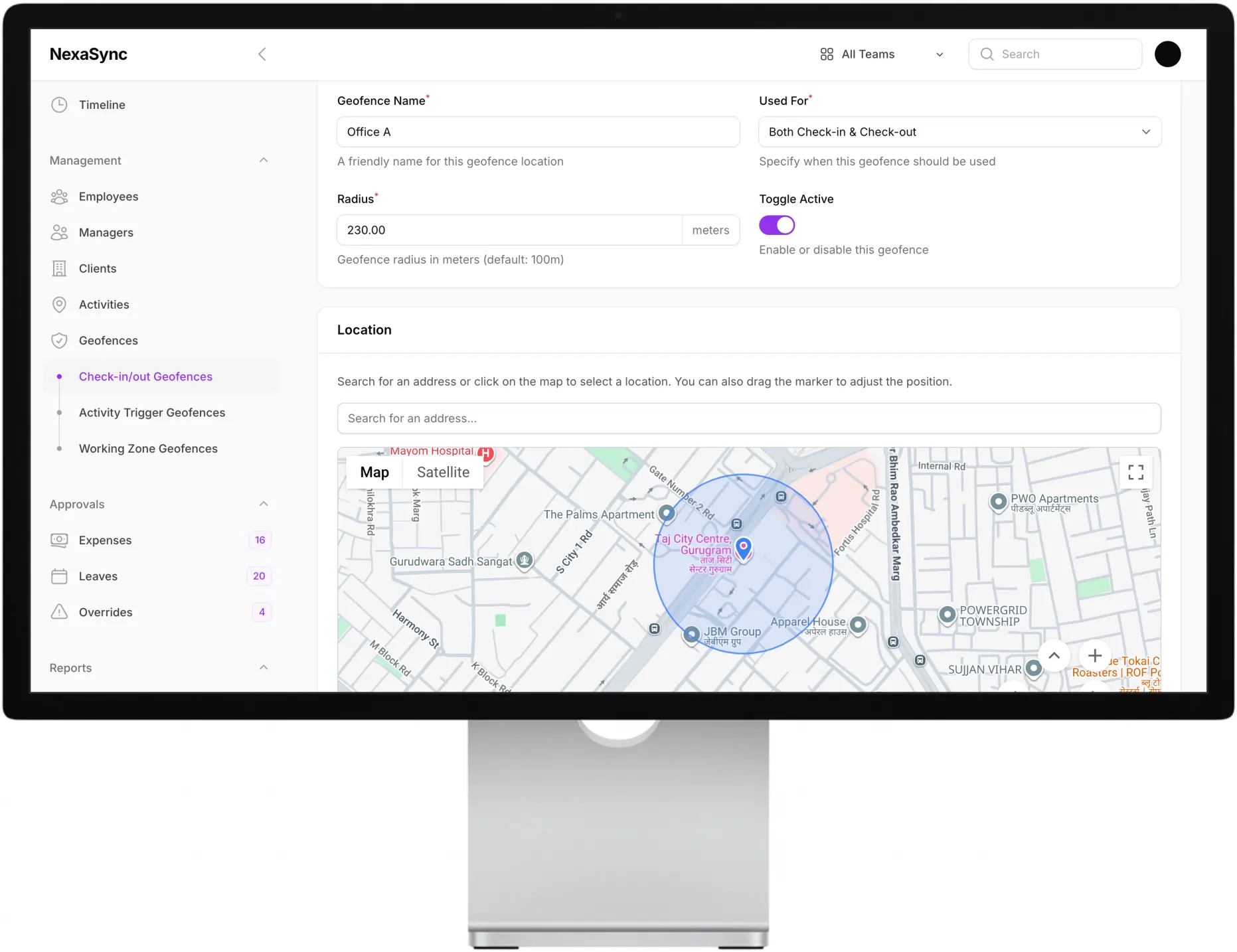Collapse the Management section
This screenshot has width=1237, height=952.
coord(264,160)
